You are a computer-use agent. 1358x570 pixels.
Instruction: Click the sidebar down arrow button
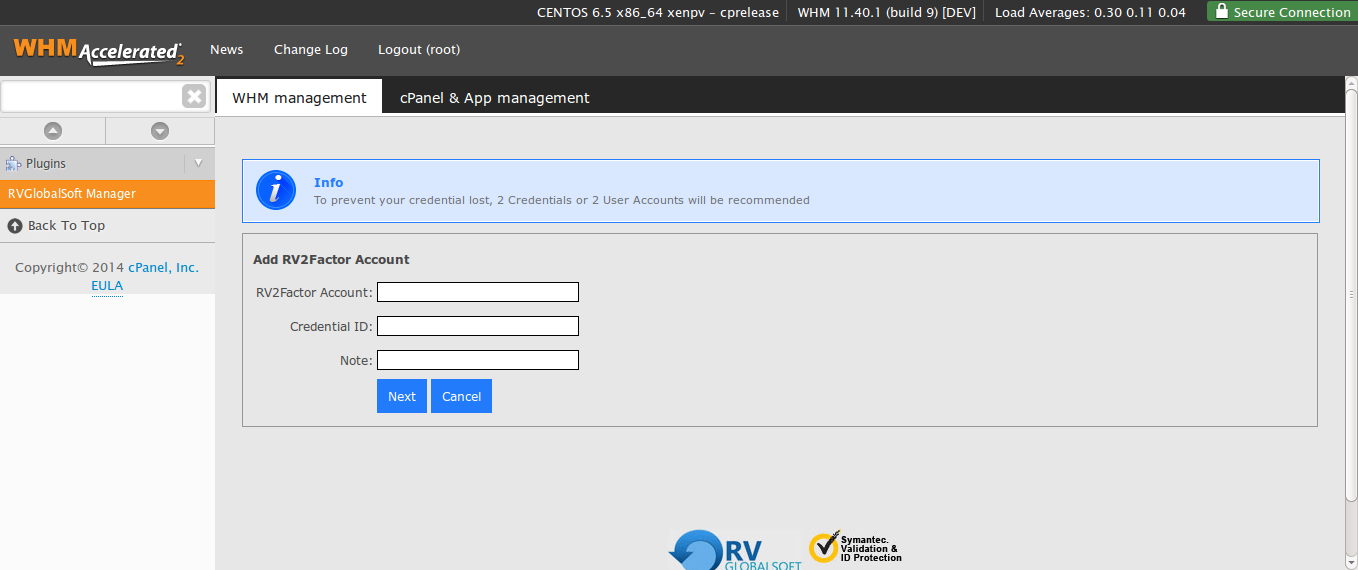point(160,131)
